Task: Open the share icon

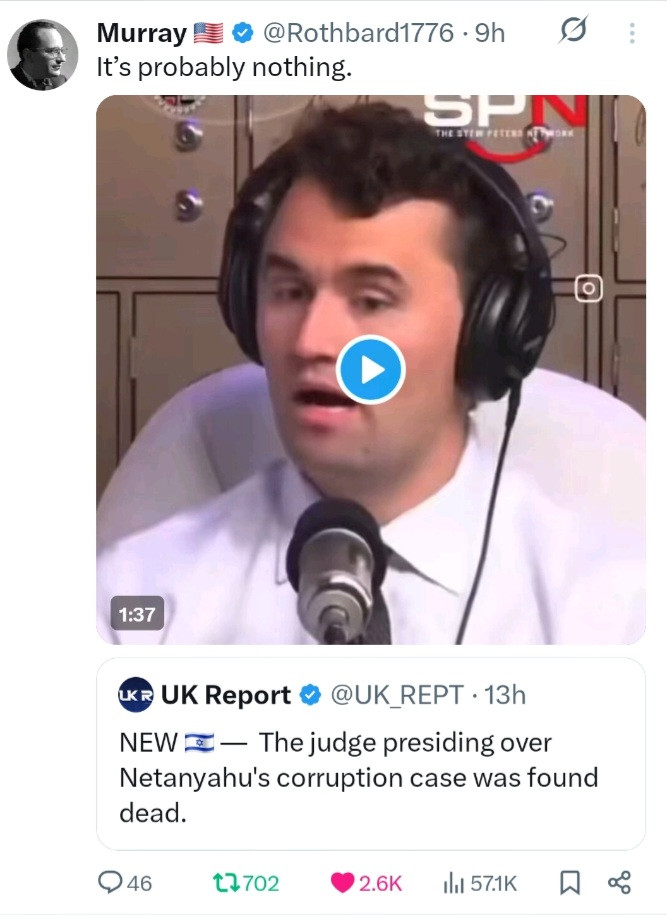Action: click(x=619, y=882)
